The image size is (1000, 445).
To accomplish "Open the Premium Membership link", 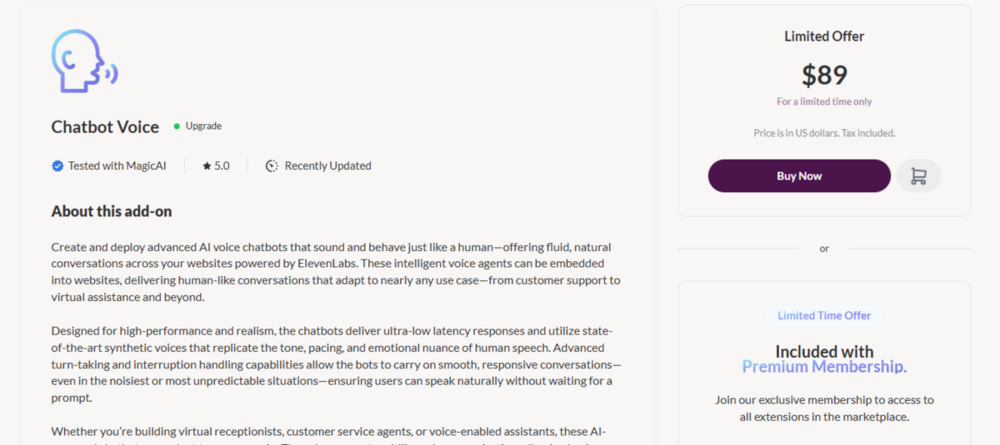I will 824,367.
